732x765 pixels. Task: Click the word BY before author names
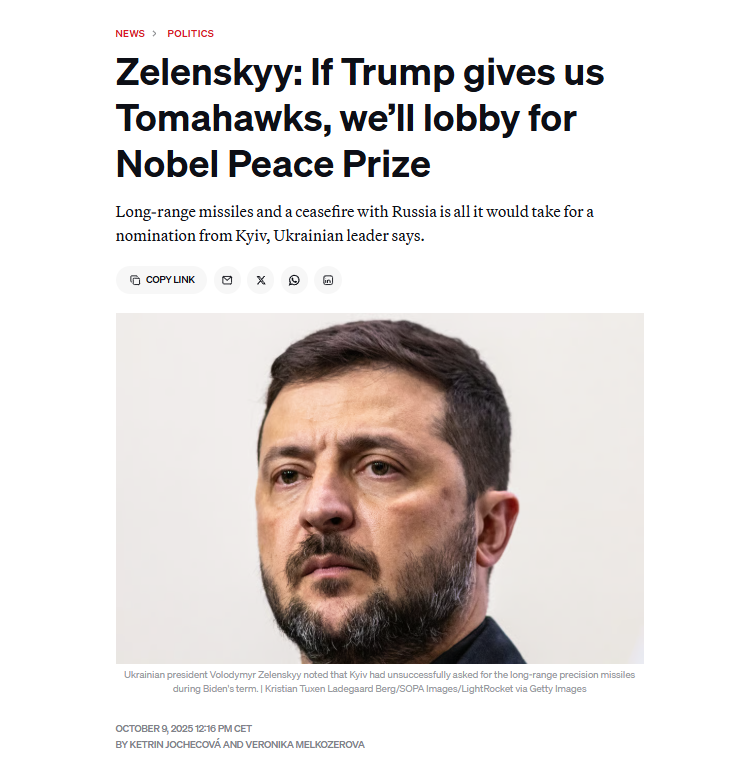(121, 745)
